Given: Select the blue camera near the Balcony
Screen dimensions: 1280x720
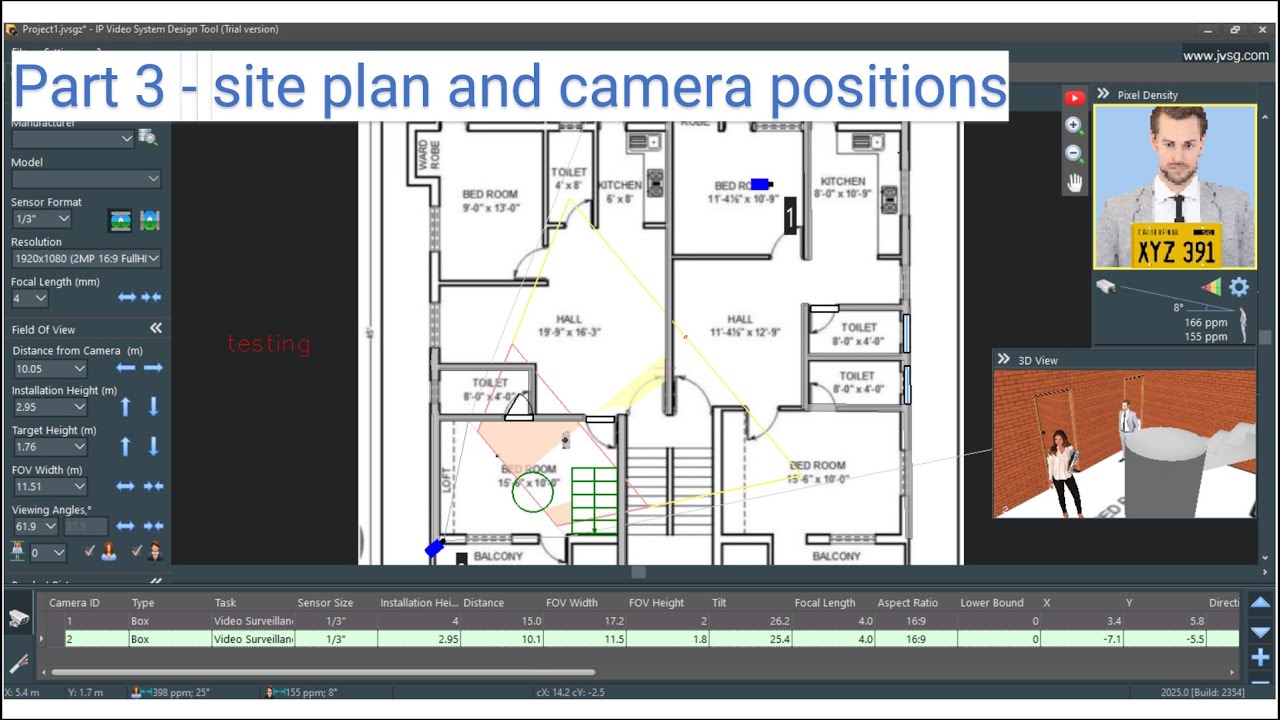Looking at the screenshot, I should [434, 548].
